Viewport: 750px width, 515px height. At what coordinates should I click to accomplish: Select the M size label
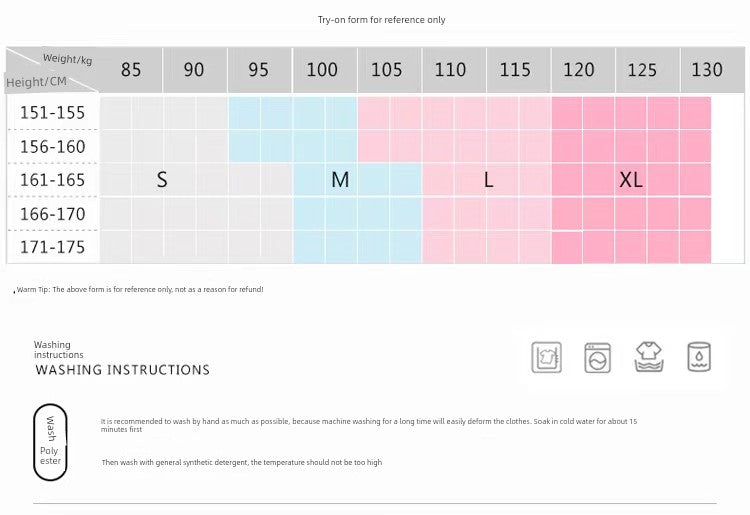click(340, 180)
